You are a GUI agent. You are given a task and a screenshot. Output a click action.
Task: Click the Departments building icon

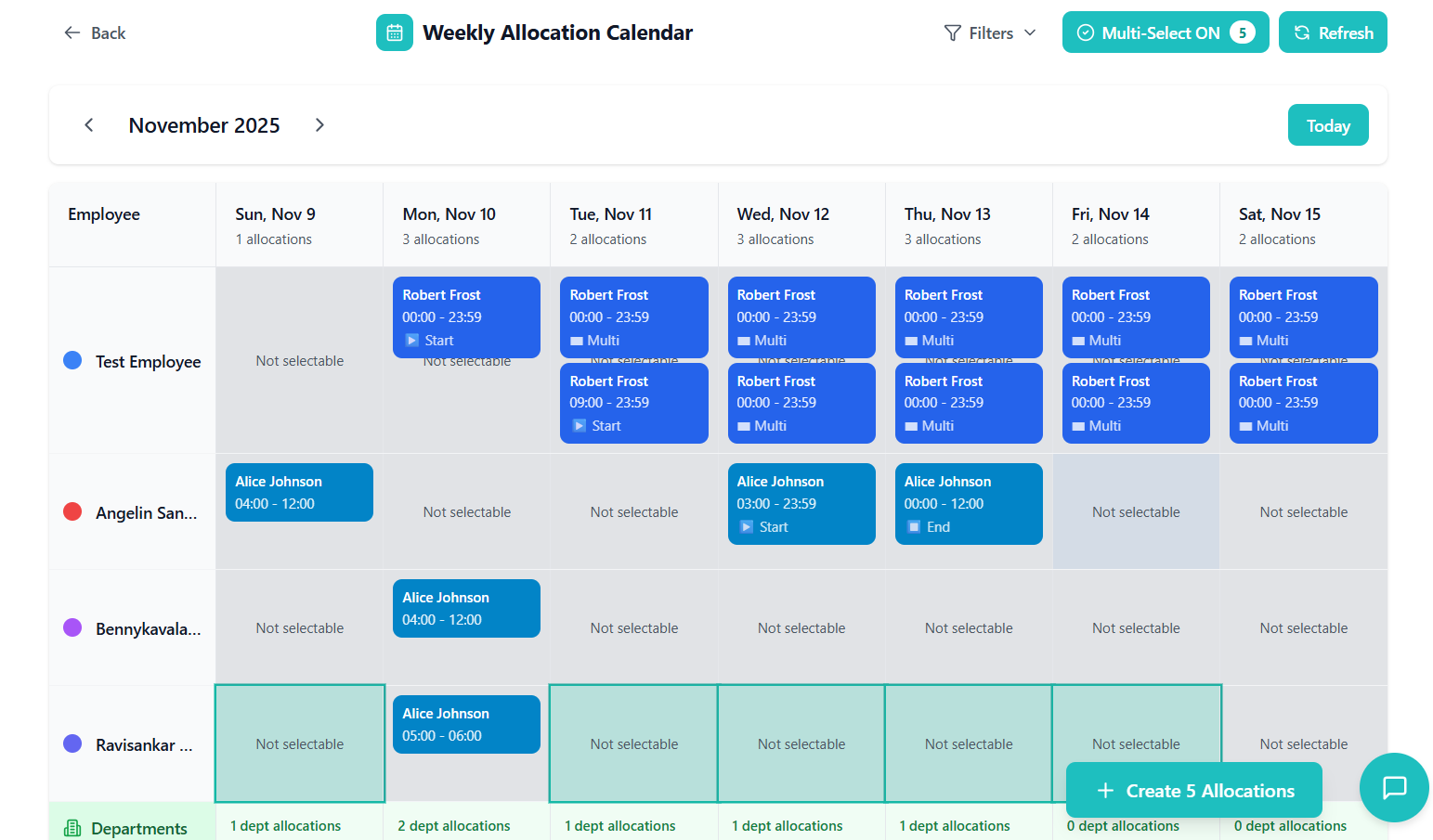click(x=72, y=828)
